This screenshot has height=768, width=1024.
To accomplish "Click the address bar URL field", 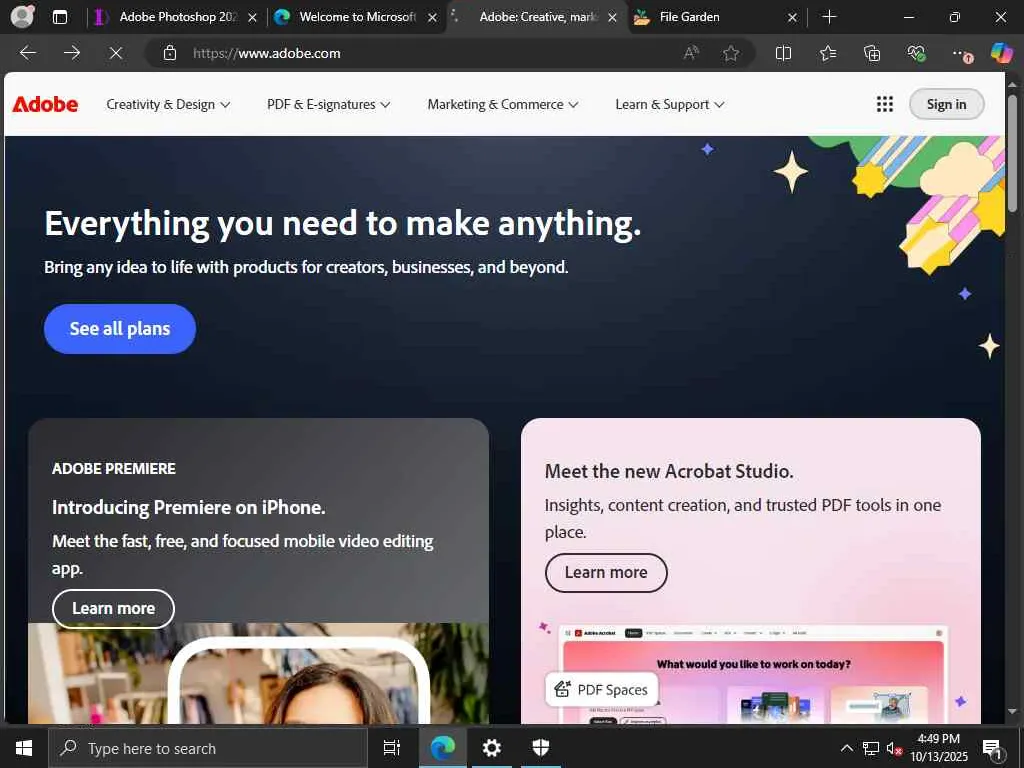I will coord(431,53).
